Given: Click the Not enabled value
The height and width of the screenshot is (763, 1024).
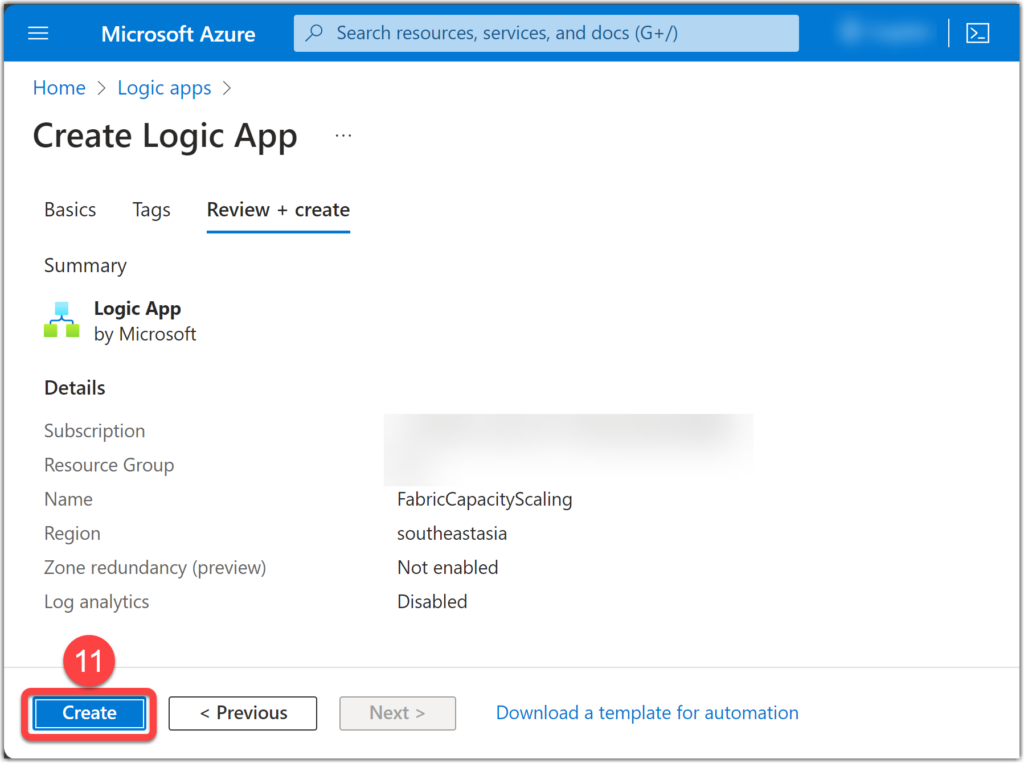Looking at the screenshot, I should 447,567.
